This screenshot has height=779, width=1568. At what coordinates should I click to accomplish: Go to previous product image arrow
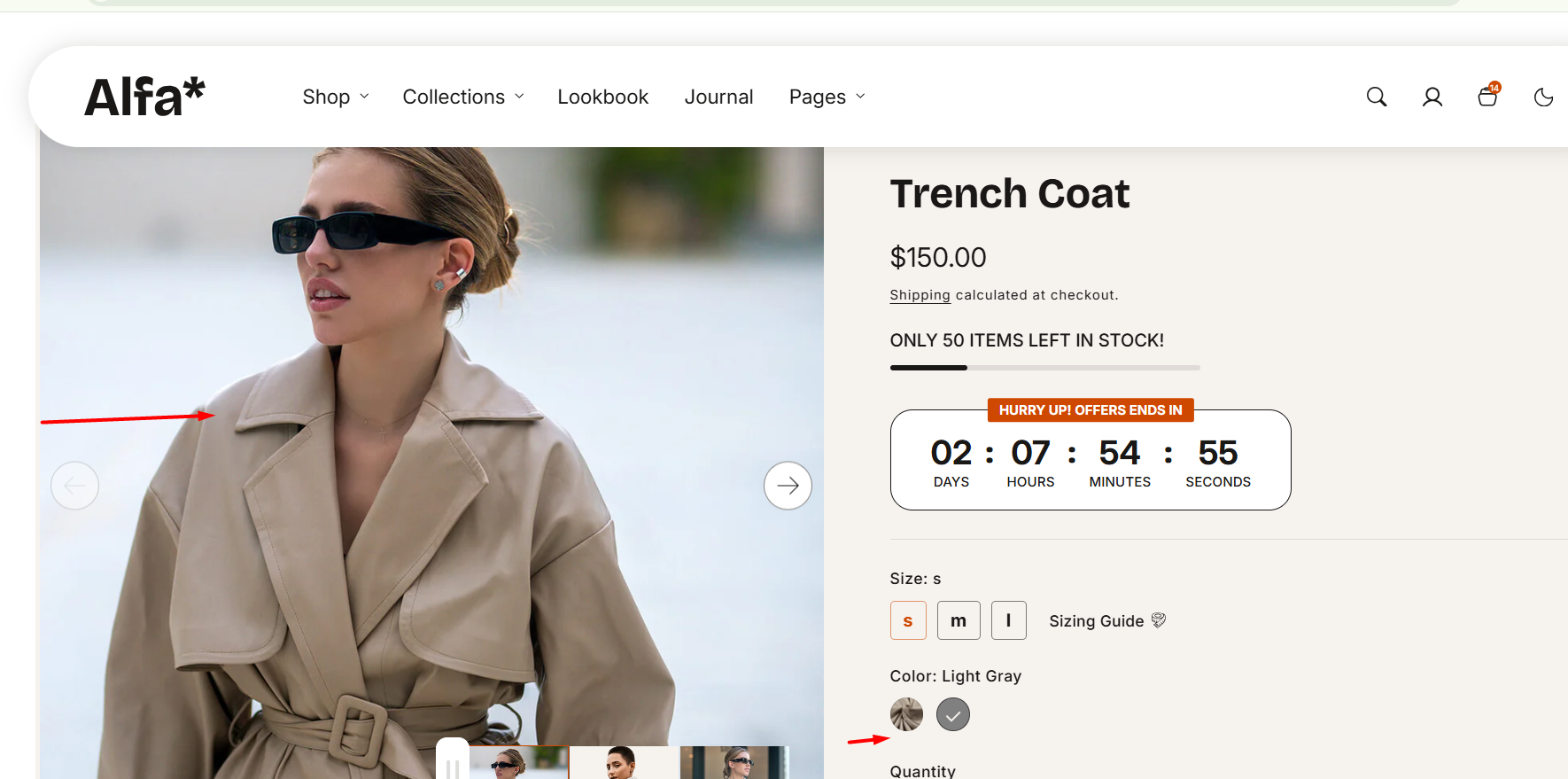point(74,486)
